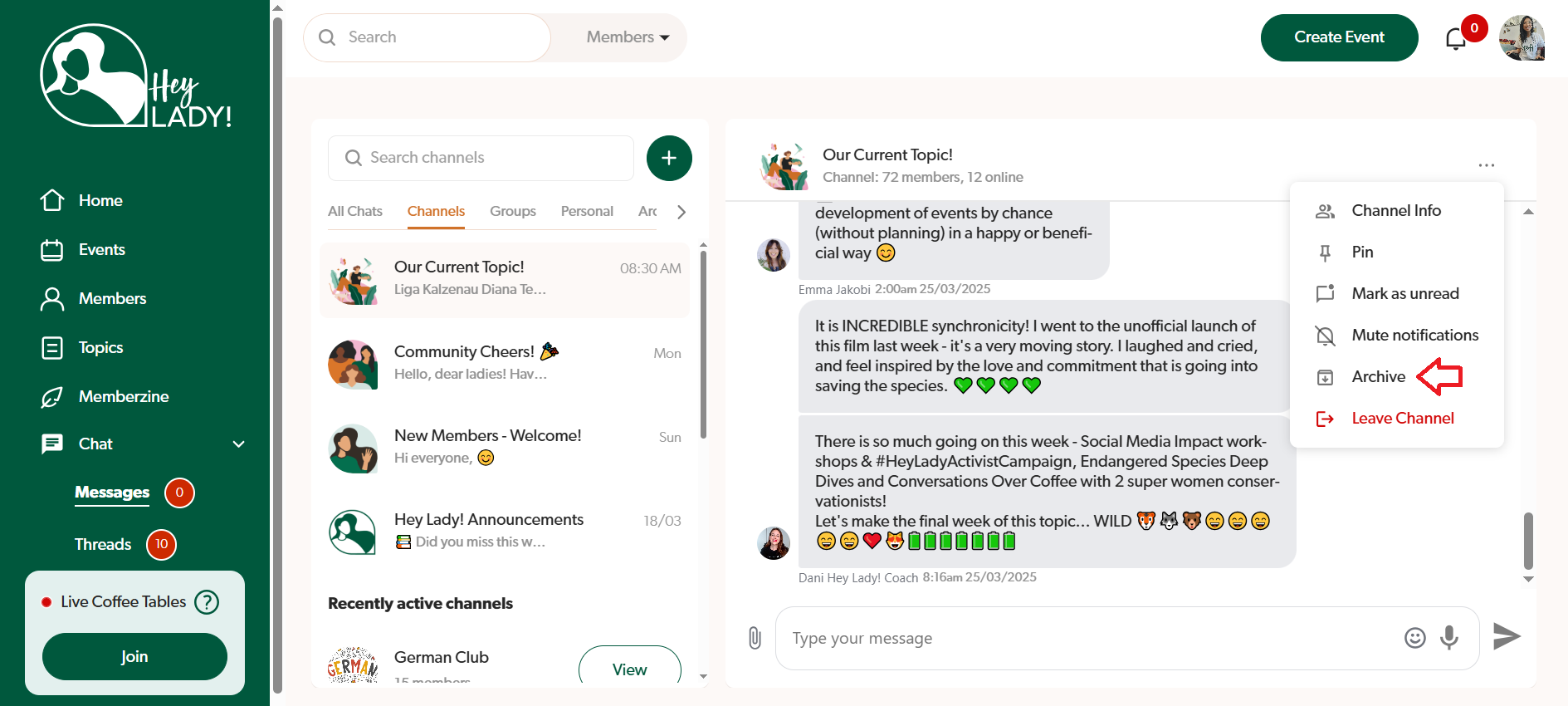The width and height of the screenshot is (1568, 706).
Task: Open the Community Cheers! channel
Action: [505, 364]
